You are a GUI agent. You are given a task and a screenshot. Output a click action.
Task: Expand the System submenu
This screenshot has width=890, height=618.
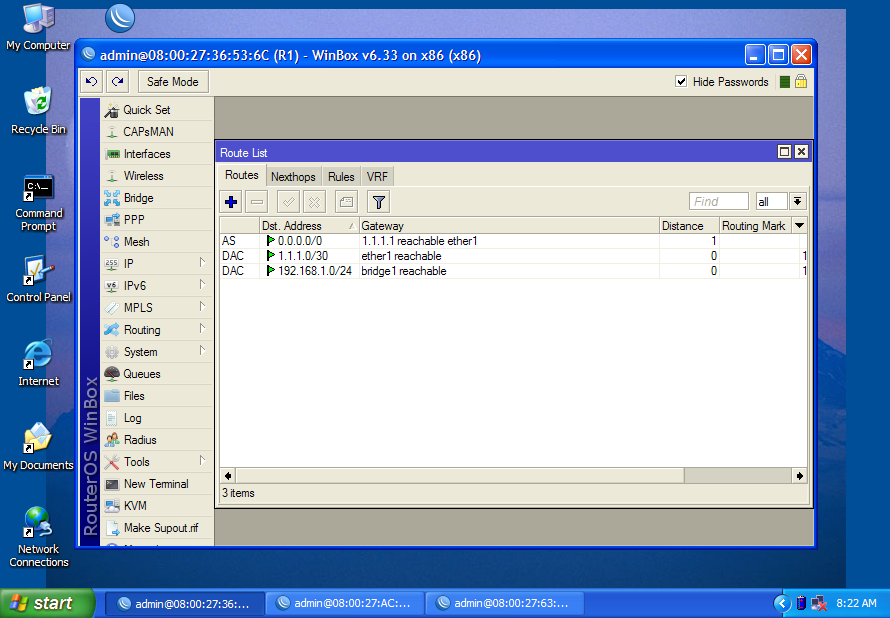coord(157,352)
